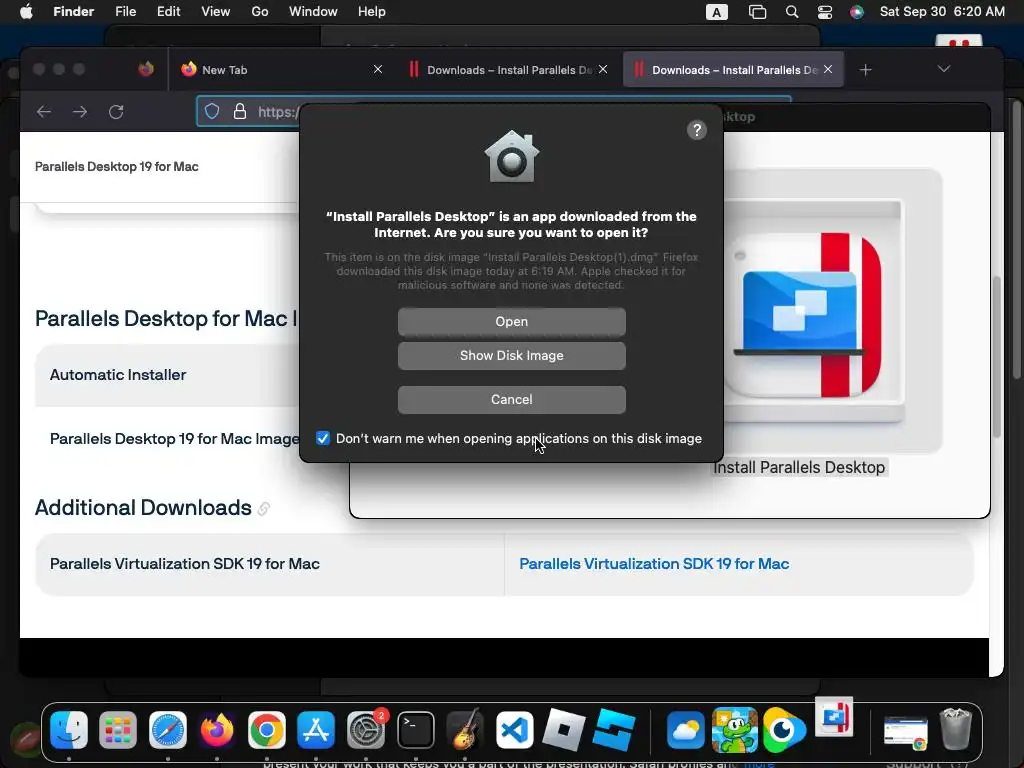Viewport: 1024px width, 768px height.
Task: Go forward in Firefox
Action: pyautogui.click(x=80, y=112)
